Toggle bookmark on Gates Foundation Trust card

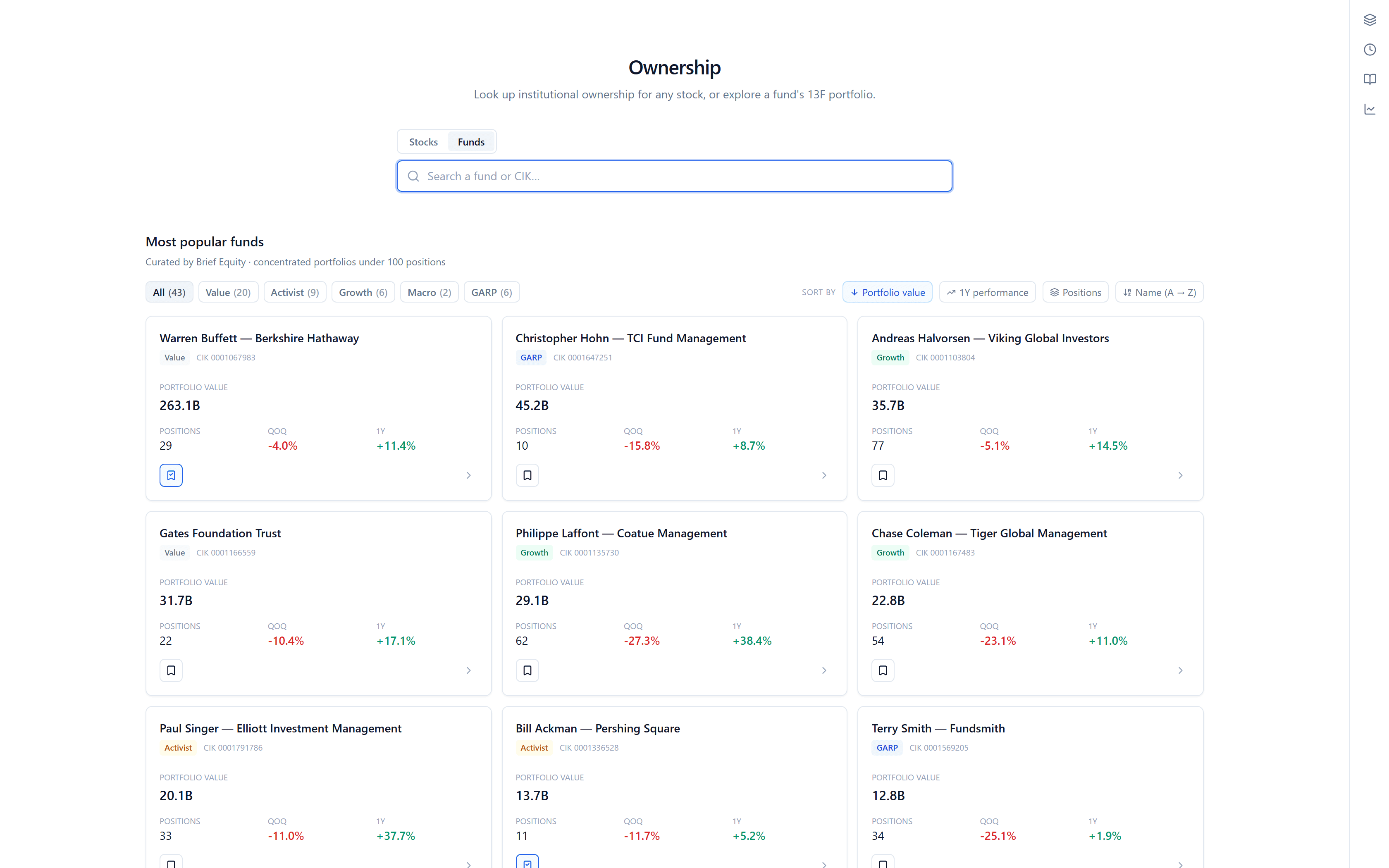(x=171, y=670)
